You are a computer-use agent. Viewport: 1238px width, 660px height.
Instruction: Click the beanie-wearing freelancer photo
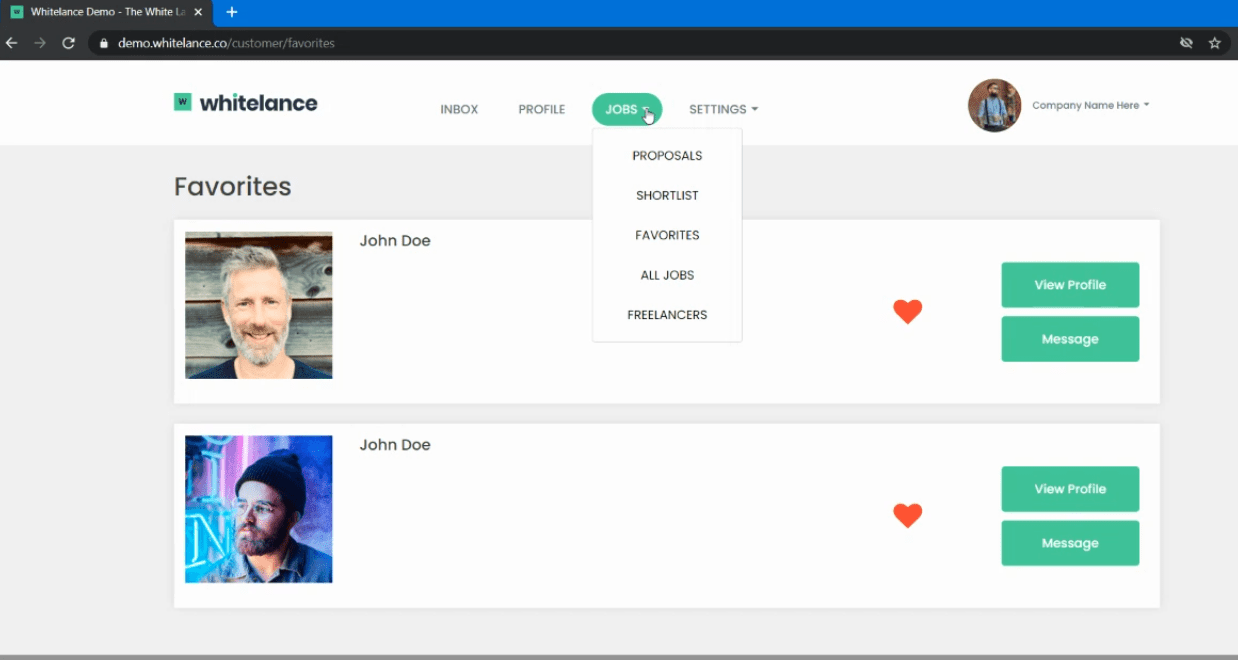(x=258, y=509)
